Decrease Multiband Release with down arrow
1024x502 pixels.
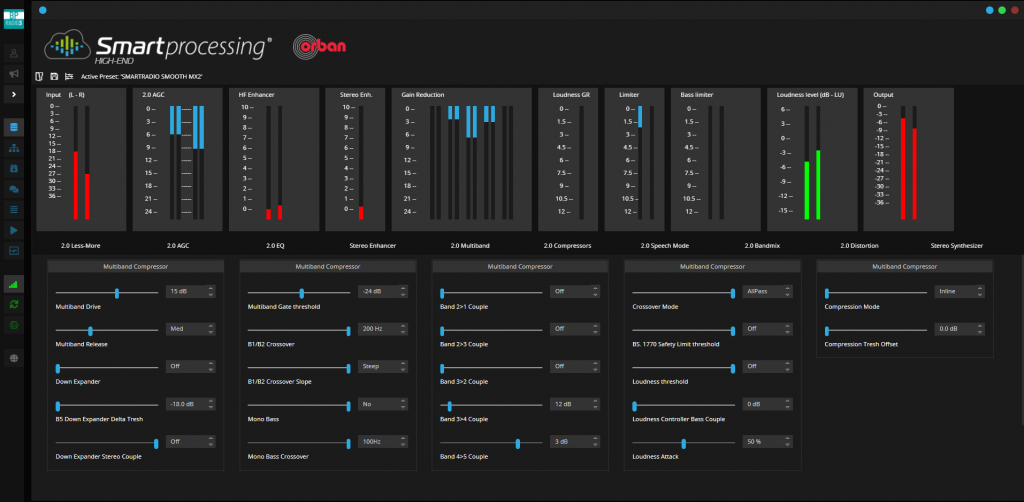coord(211,332)
